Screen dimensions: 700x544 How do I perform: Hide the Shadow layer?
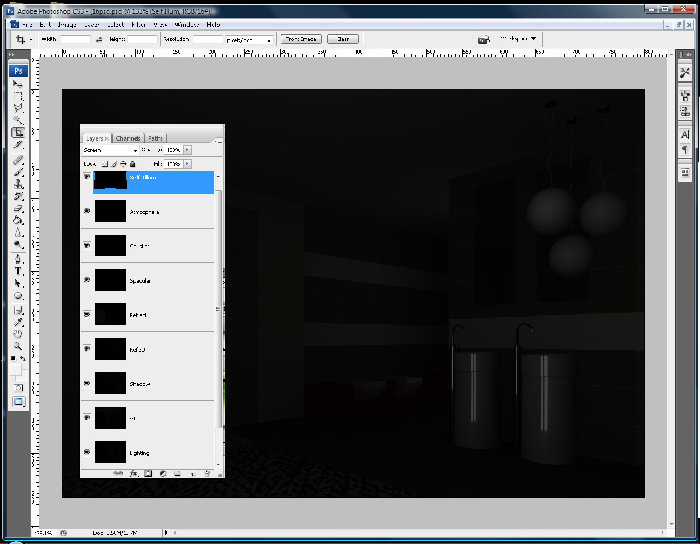(x=87, y=383)
